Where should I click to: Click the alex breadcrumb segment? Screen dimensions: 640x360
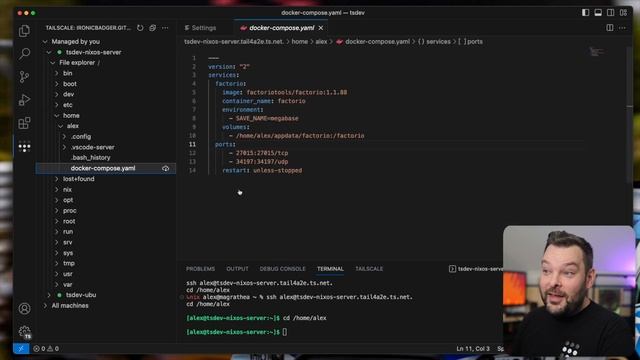point(321,42)
